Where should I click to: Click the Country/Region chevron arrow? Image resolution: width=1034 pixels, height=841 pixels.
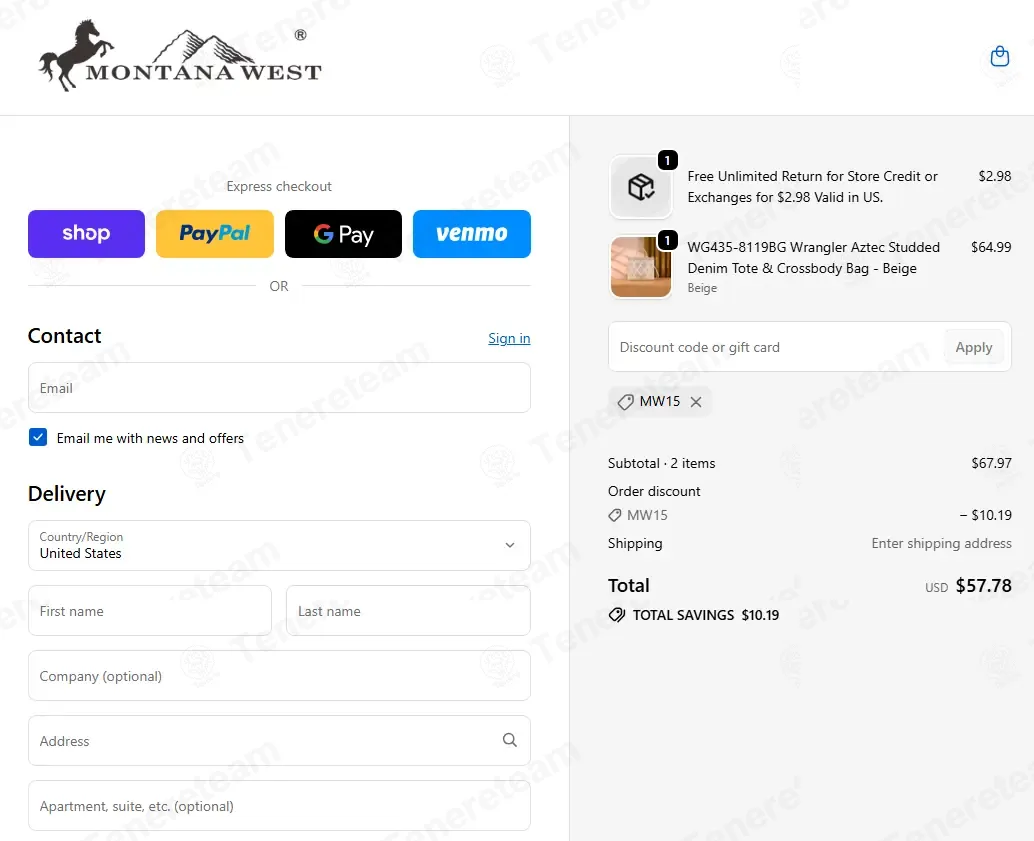coord(510,545)
